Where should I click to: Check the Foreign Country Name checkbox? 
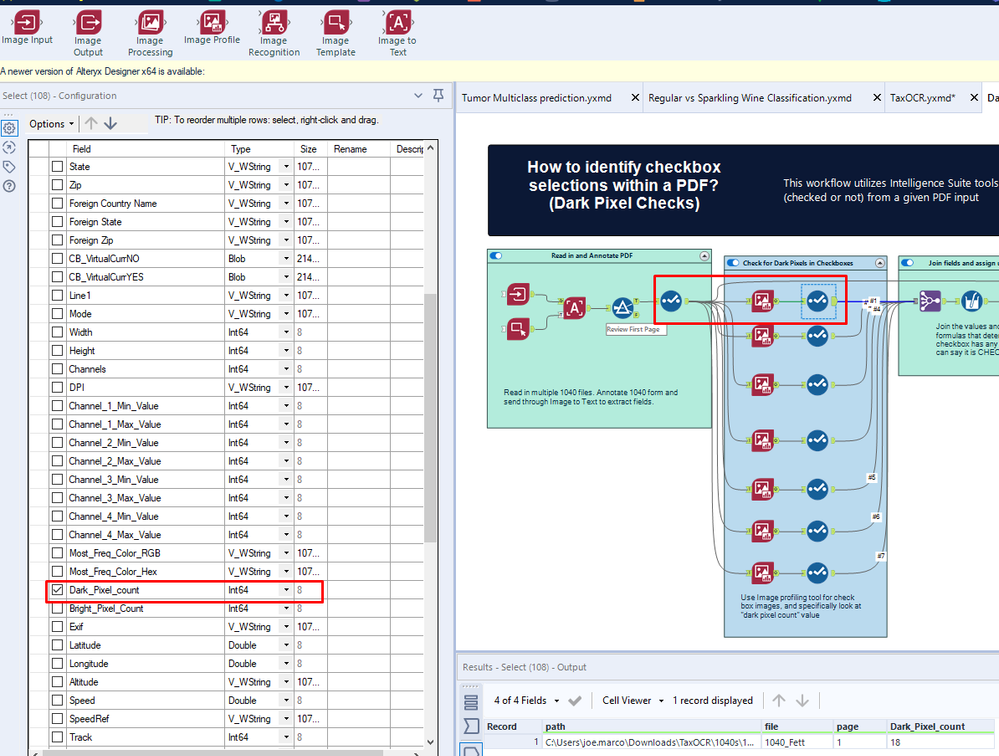tap(57, 203)
